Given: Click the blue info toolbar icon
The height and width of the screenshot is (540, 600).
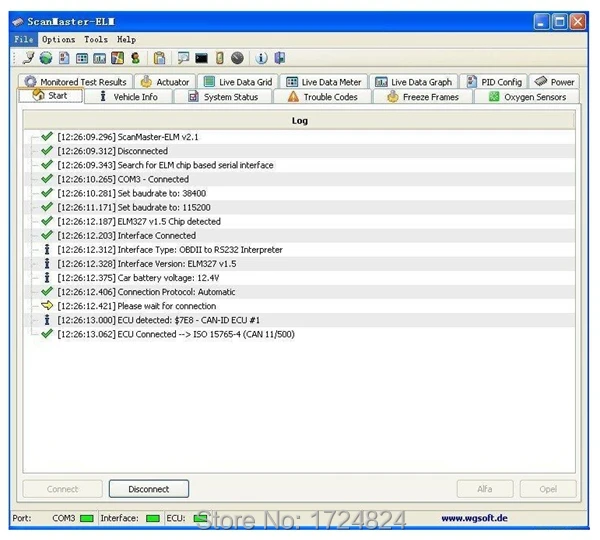Looking at the screenshot, I should [x=261, y=58].
